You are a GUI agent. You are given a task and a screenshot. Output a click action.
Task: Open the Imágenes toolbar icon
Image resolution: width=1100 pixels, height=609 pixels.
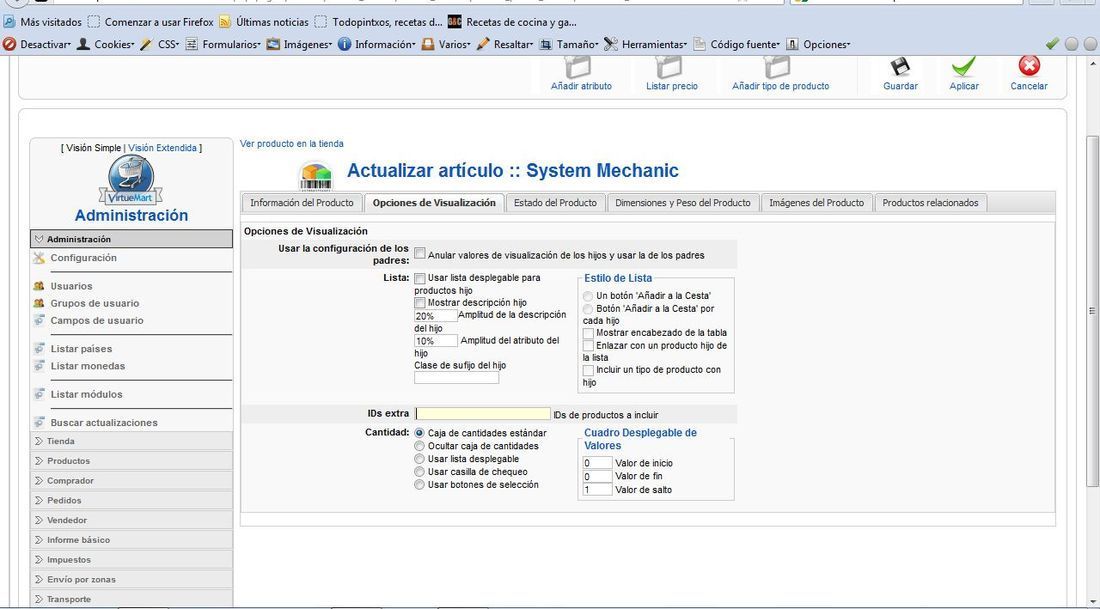coord(273,44)
